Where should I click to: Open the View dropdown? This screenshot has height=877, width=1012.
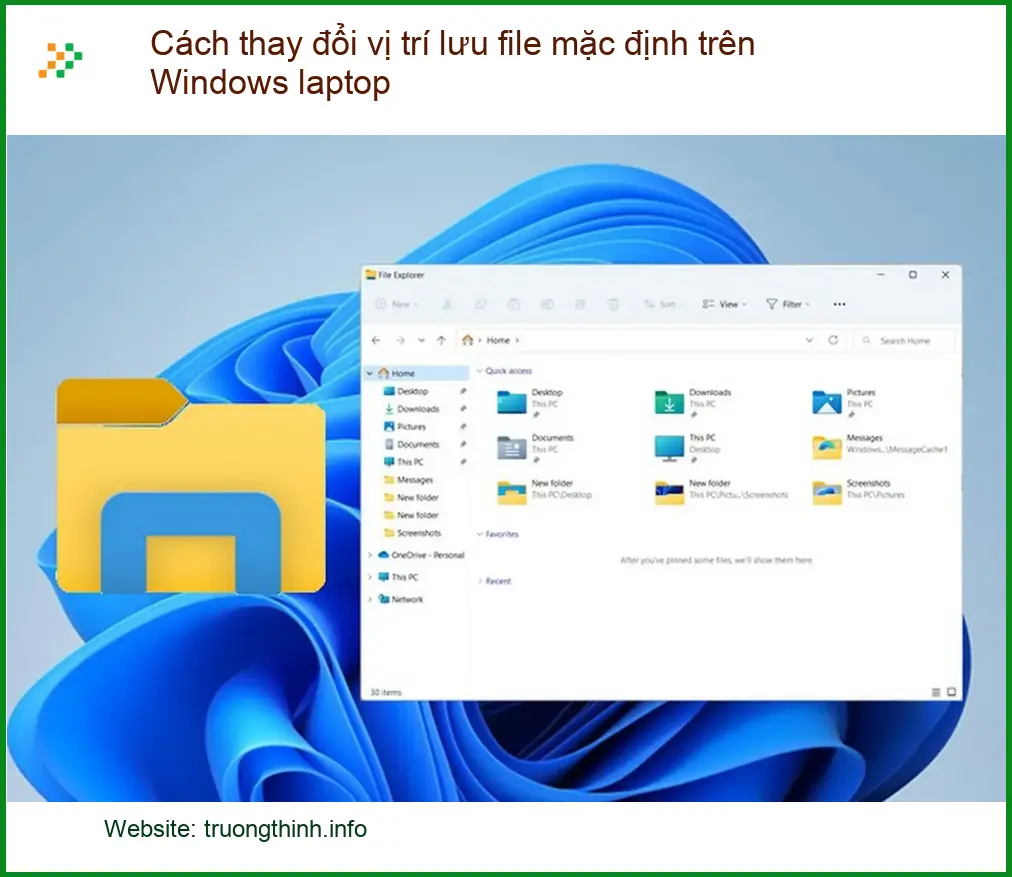point(725,304)
